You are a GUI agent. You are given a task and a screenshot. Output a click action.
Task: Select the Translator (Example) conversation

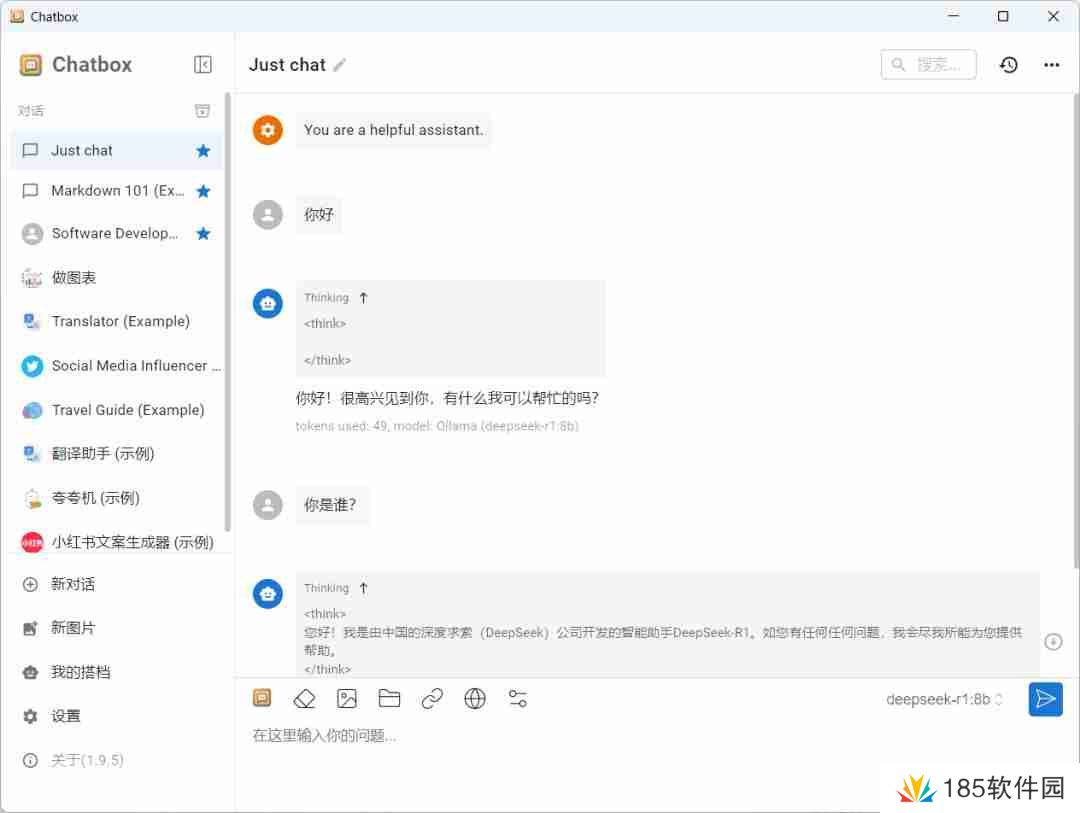coord(120,321)
